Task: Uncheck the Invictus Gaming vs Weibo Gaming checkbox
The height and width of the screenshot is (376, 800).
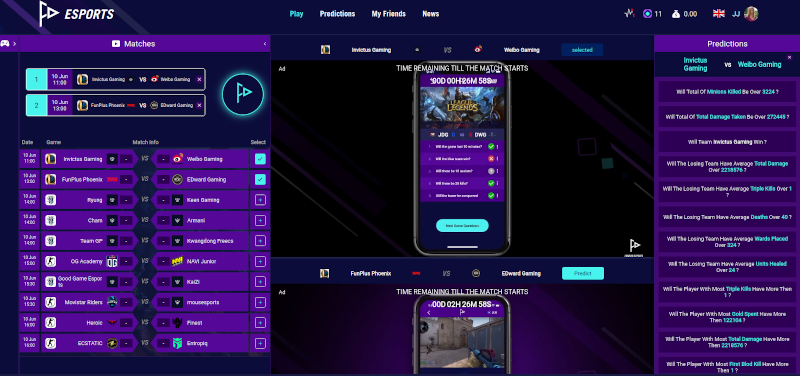Action: coord(260,159)
